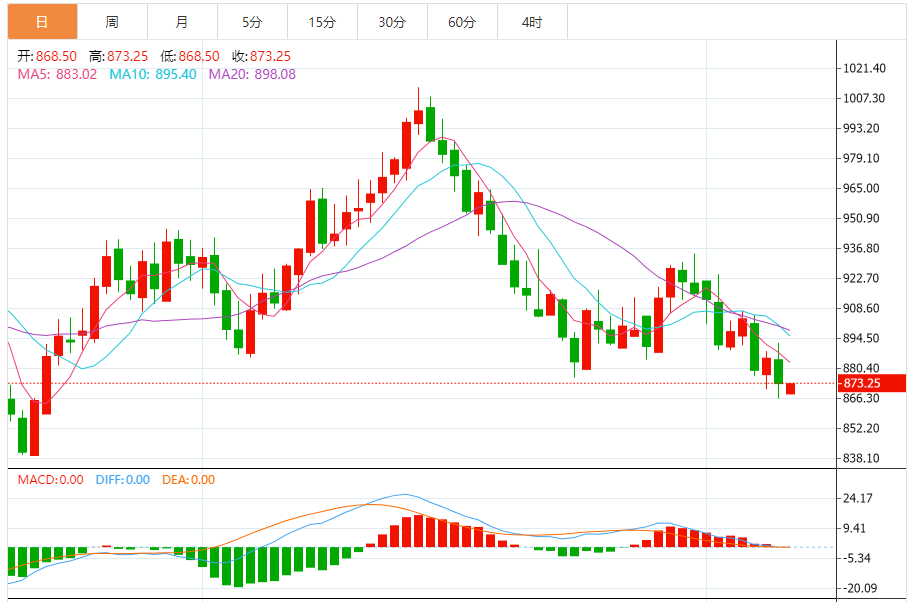Screen dimensions: 915x602
Task: Click the tallest red MACD histogram bar
Action: [x=418, y=531]
